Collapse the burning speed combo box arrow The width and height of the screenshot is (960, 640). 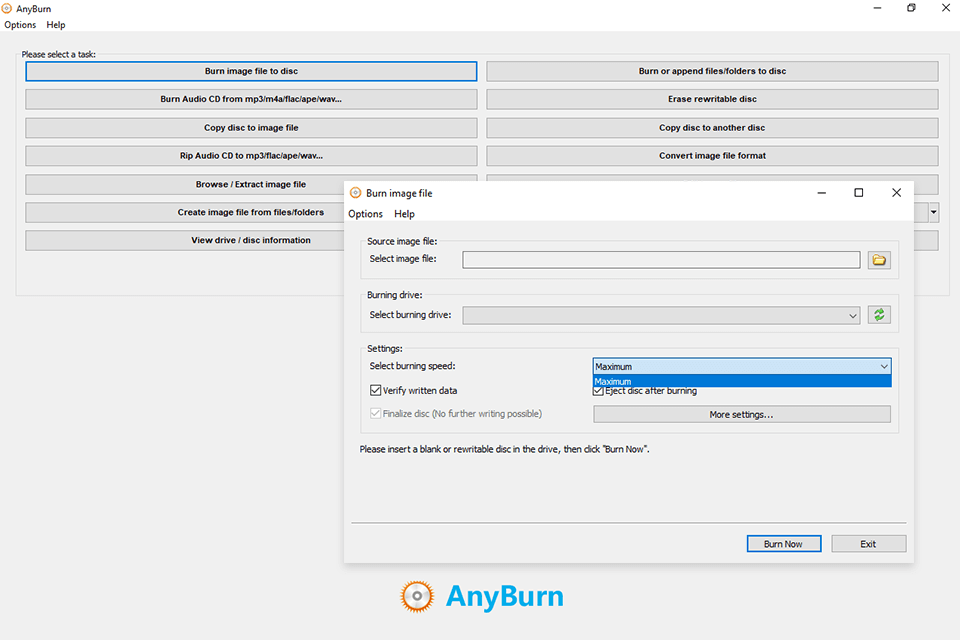(883, 367)
